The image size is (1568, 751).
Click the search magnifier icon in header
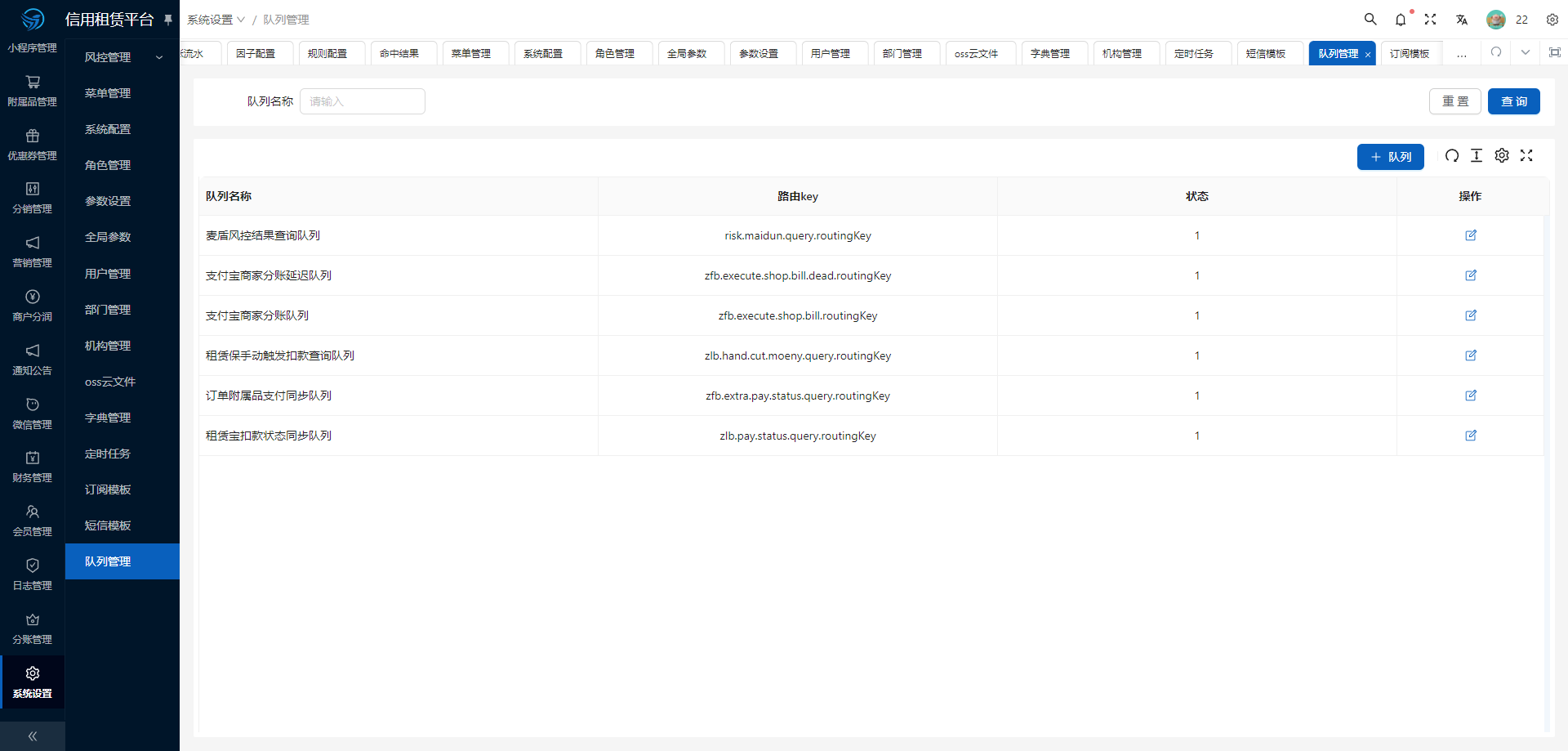click(1370, 19)
